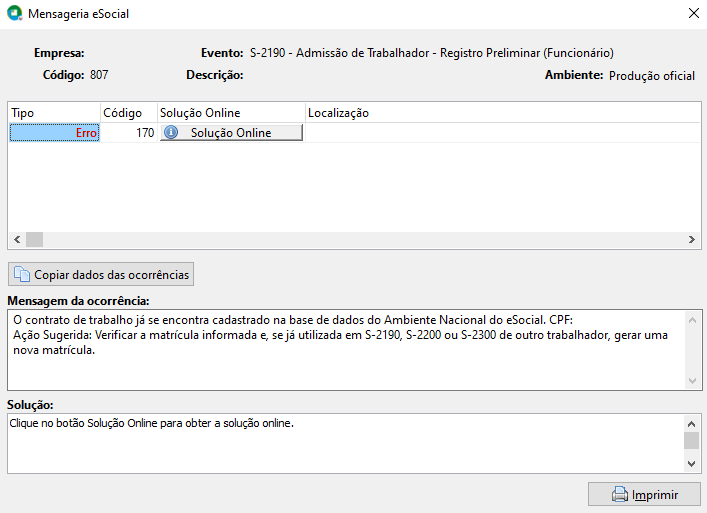Click the Tipo column header
The width and height of the screenshot is (707, 513).
[54, 113]
